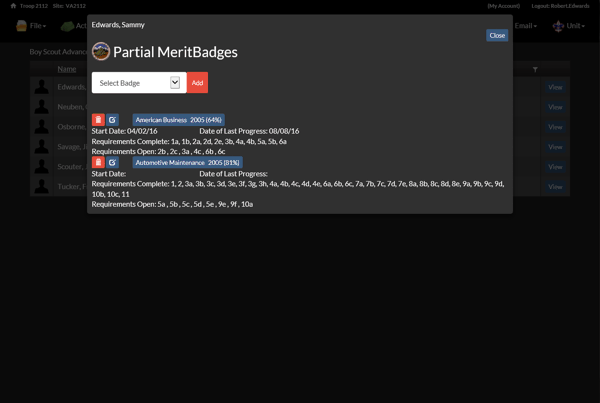Click the avatar icon for Scouter row
The height and width of the screenshot is (403, 600).
coord(41,166)
